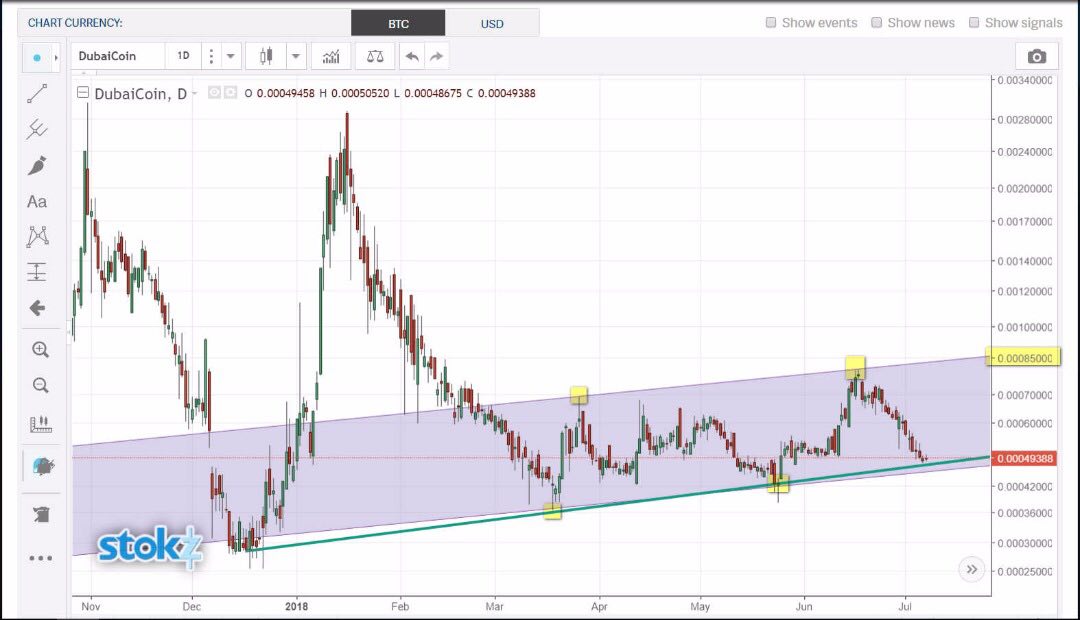
Task: Click the undo arrow
Action: click(x=412, y=56)
